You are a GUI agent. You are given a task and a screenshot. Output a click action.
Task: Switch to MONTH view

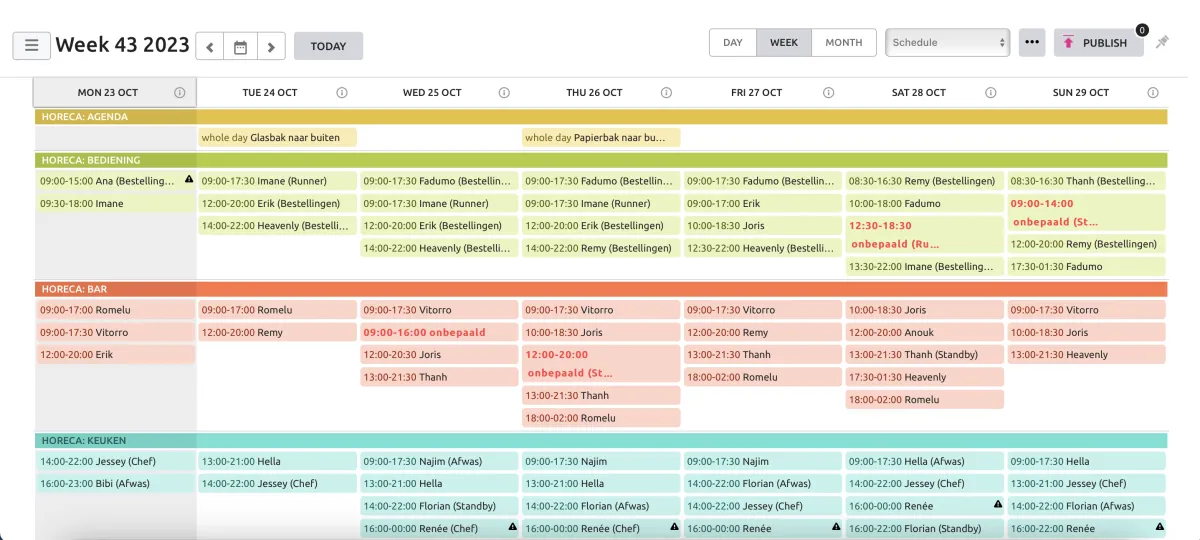click(843, 42)
